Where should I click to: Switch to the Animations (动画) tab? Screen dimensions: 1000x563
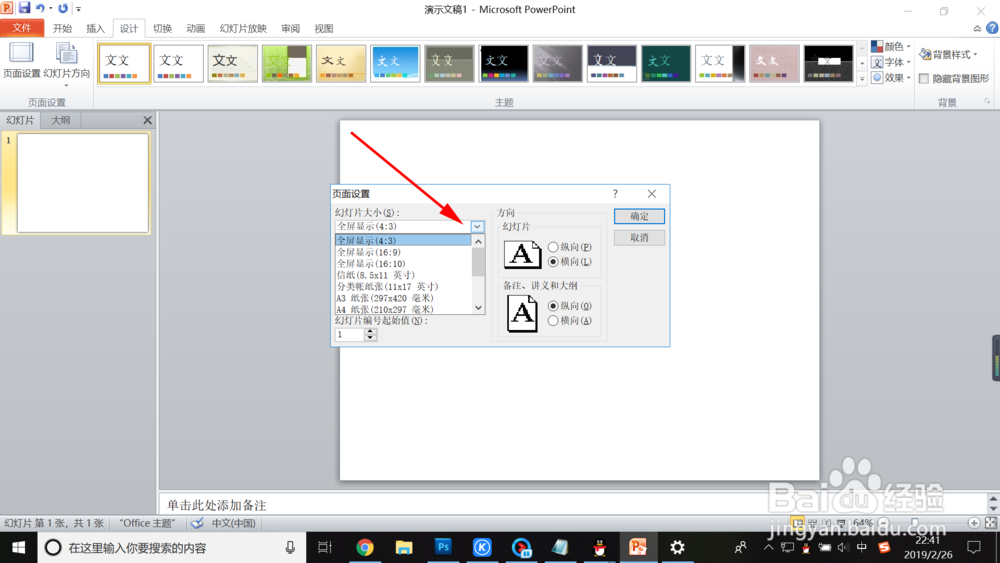click(195, 28)
